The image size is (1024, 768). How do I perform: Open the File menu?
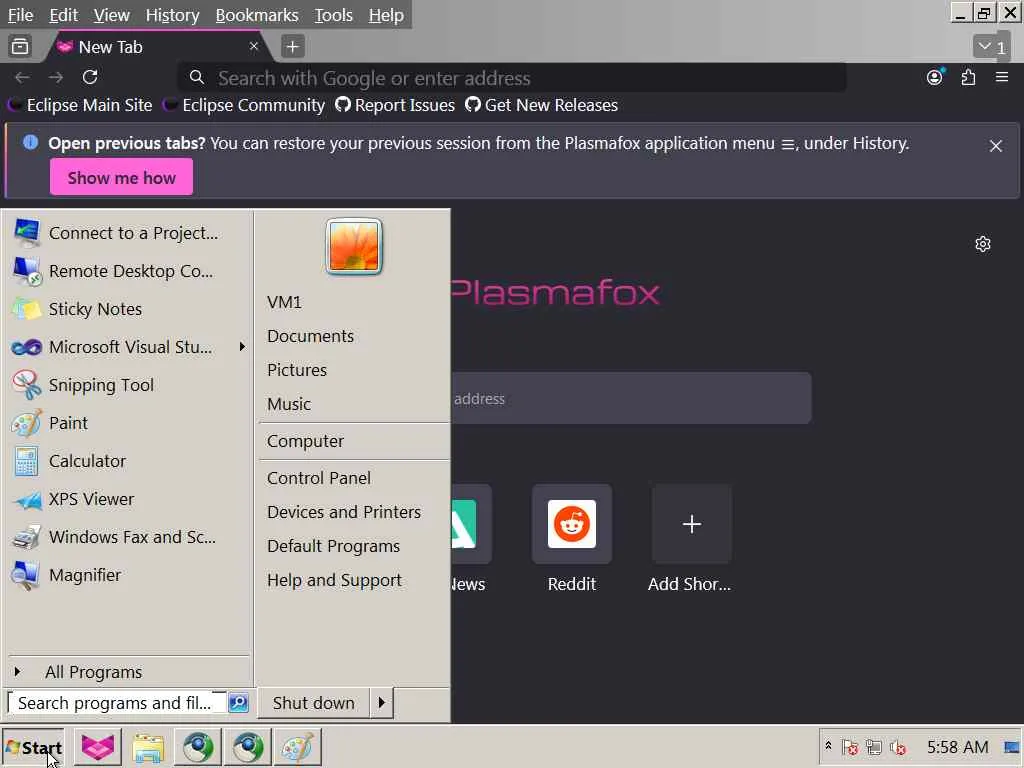20,14
